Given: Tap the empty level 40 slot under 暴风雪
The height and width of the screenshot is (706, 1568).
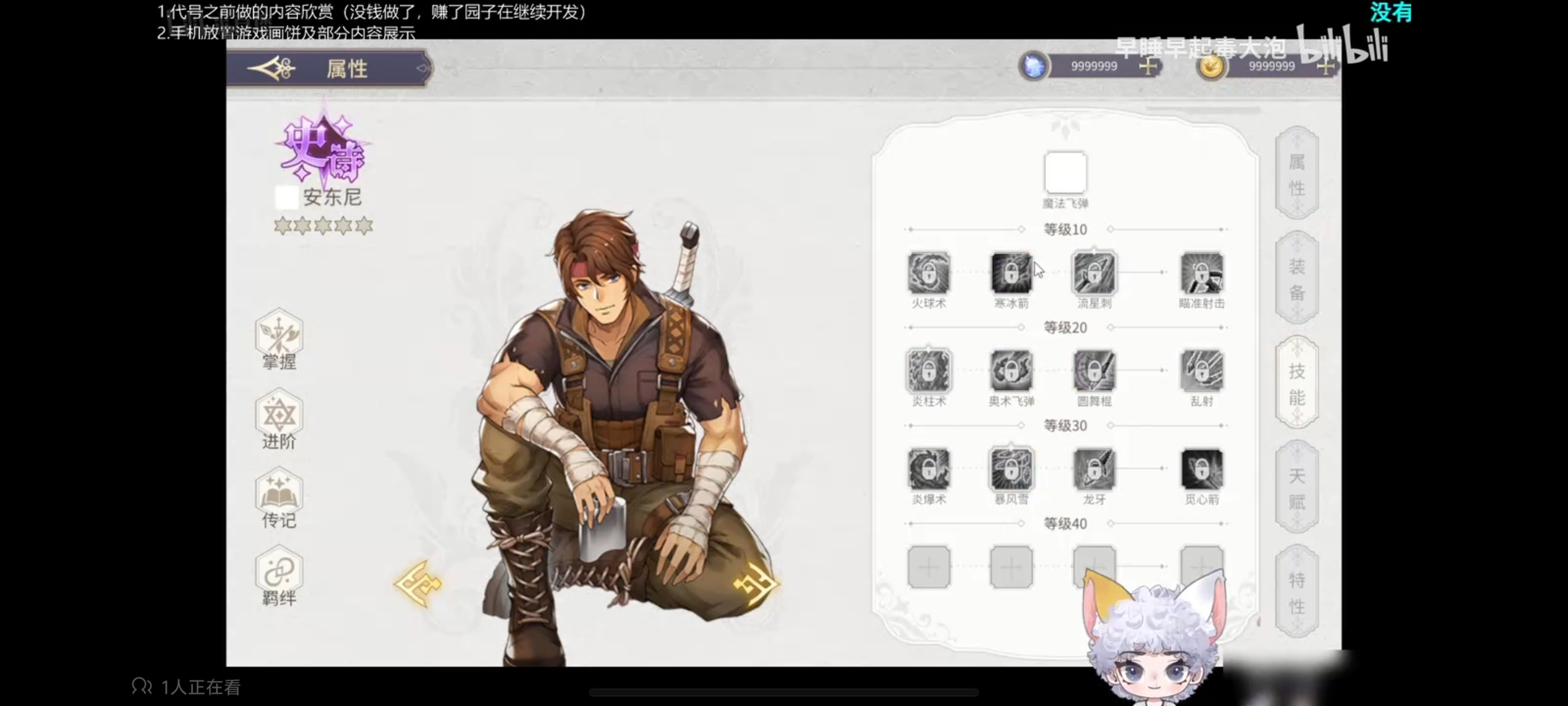Looking at the screenshot, I should (x=1011, y=567).
